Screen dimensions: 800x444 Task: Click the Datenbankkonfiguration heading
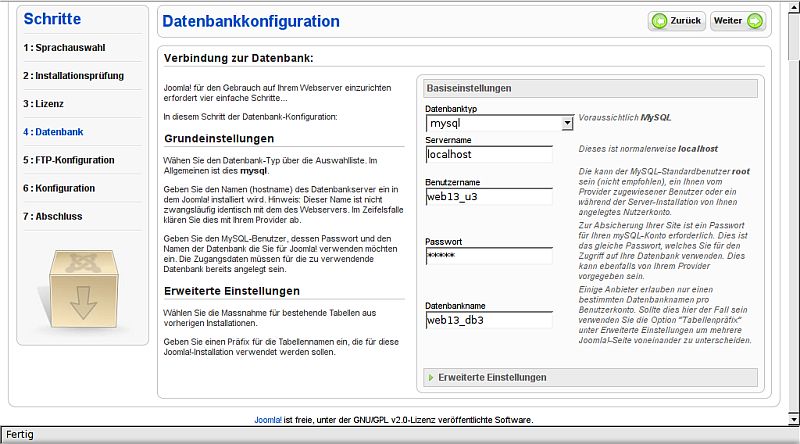click(x=251, y=21)
